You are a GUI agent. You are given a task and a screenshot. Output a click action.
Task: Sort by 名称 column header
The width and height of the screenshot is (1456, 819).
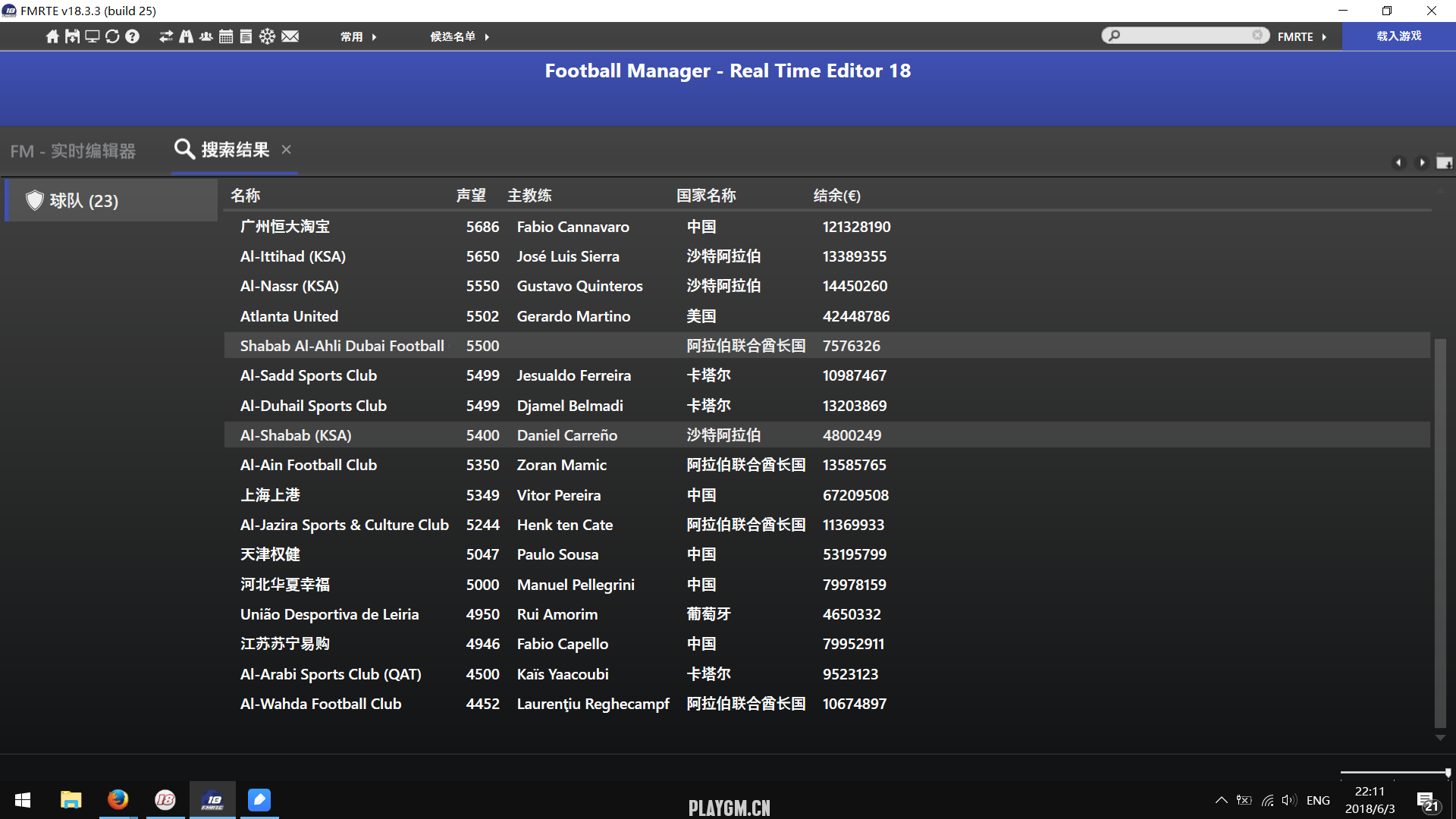click(x=245, y=196)
